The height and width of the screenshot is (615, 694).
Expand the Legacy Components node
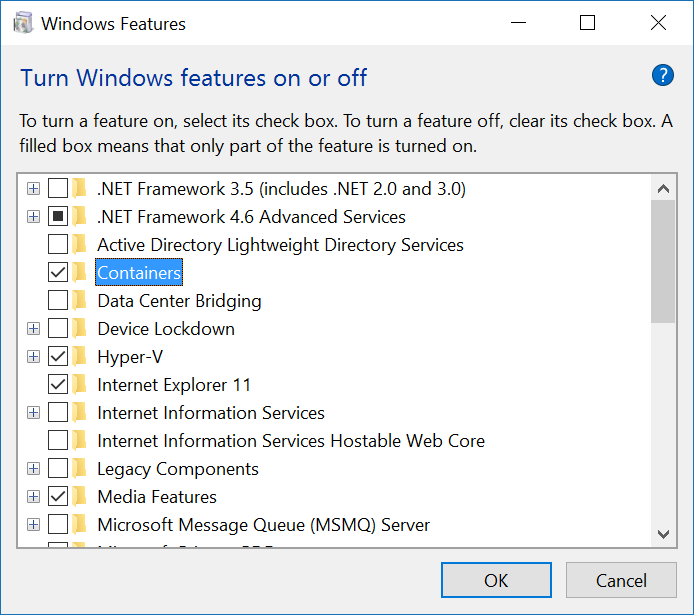[x=33, y=469]
